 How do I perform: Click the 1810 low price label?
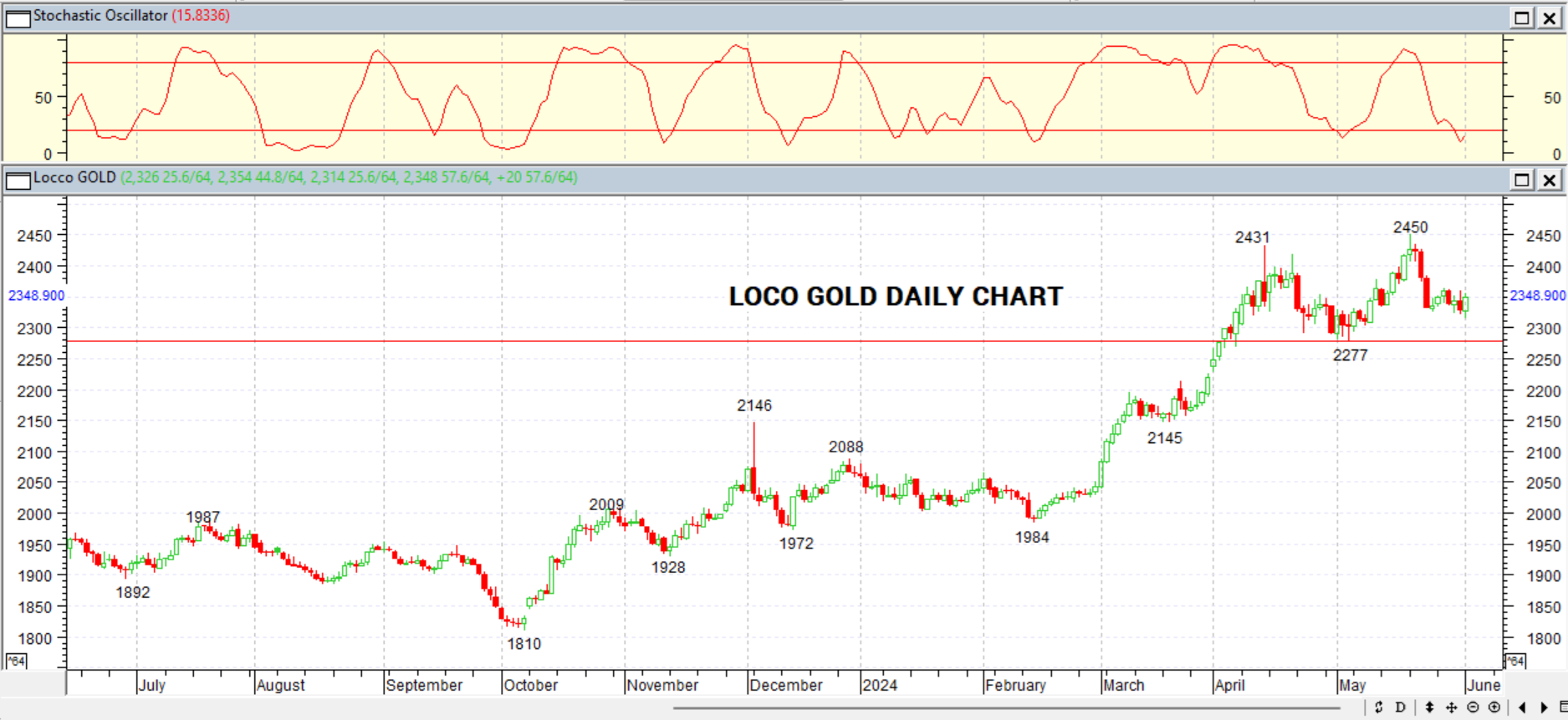coord(524,644)
